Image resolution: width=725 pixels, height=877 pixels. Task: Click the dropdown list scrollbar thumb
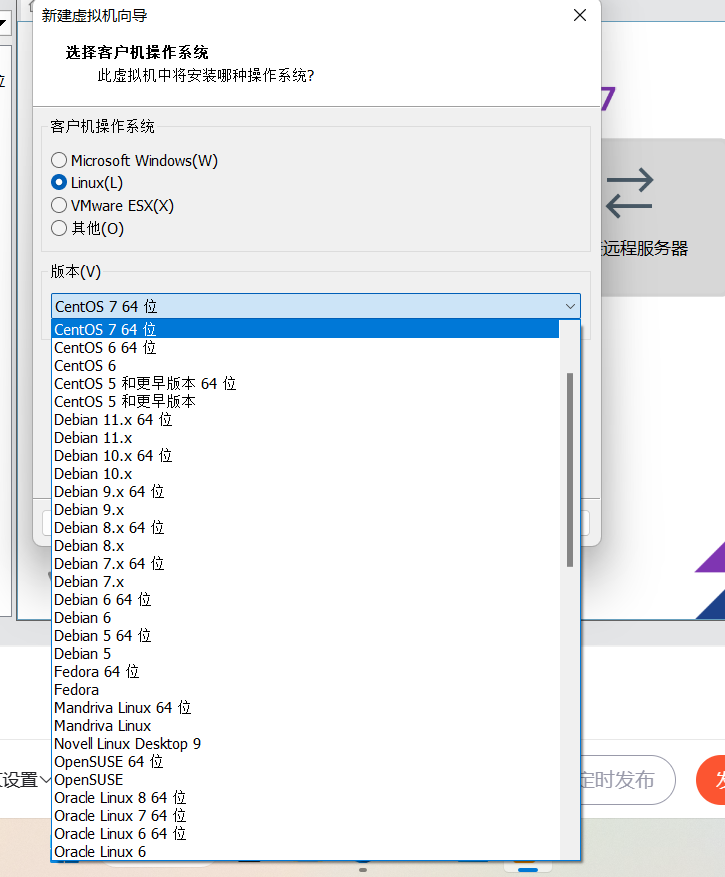tap(570, 470)
